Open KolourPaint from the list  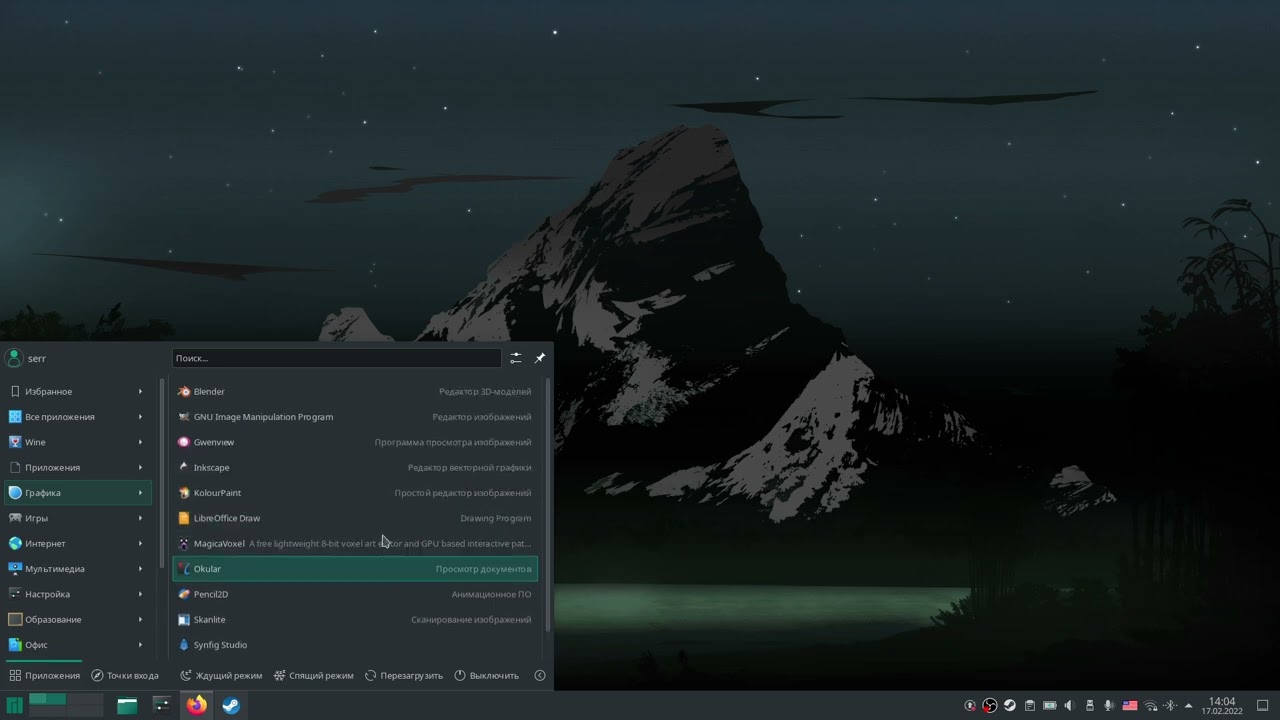(355, 493)
